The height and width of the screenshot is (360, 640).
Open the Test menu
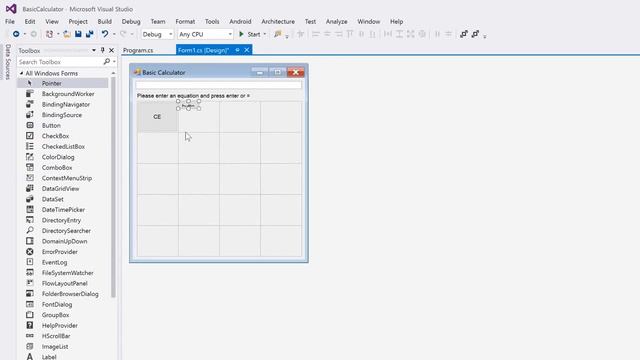[x=310, y=22]
